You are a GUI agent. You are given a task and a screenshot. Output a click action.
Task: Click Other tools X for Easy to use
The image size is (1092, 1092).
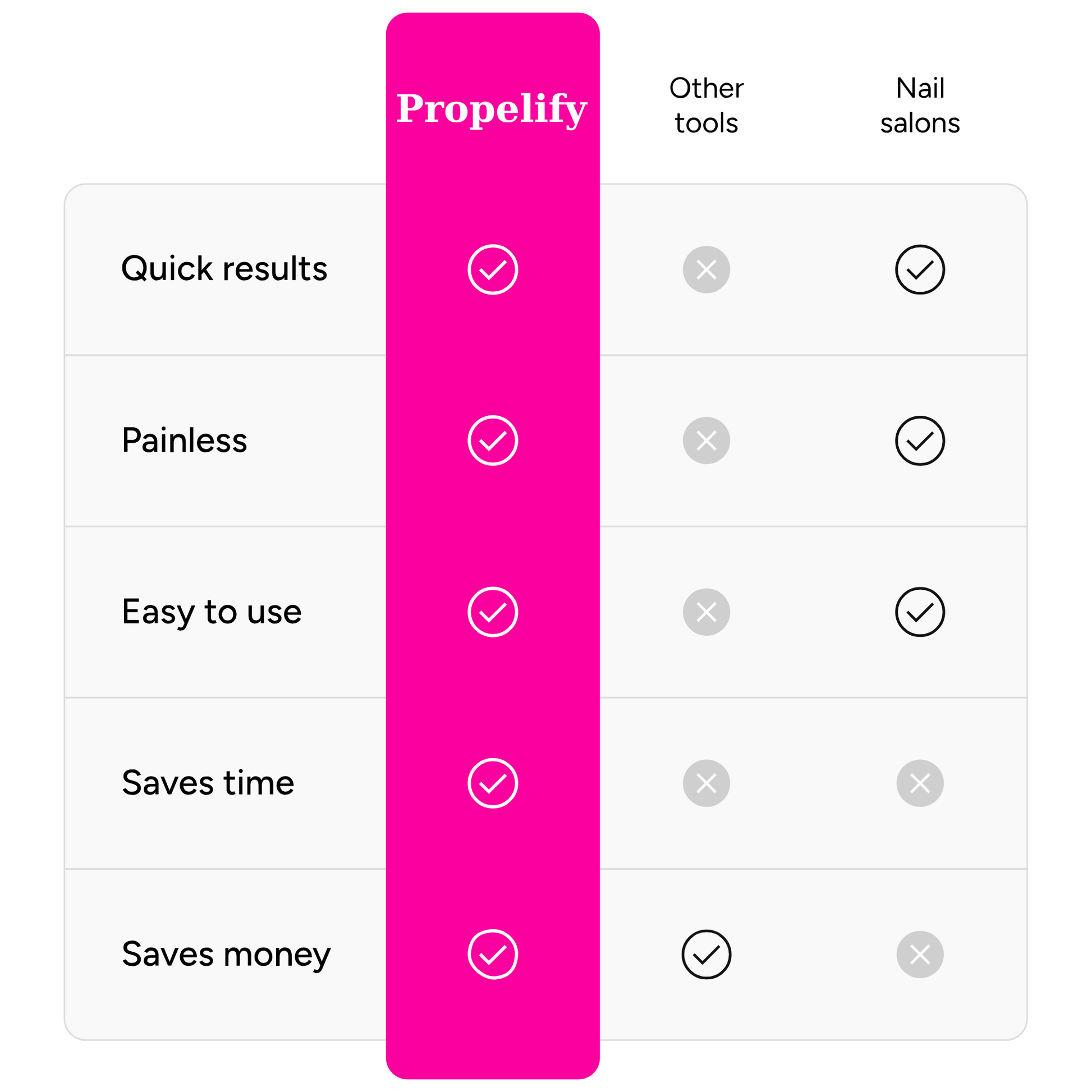point(706,612)
